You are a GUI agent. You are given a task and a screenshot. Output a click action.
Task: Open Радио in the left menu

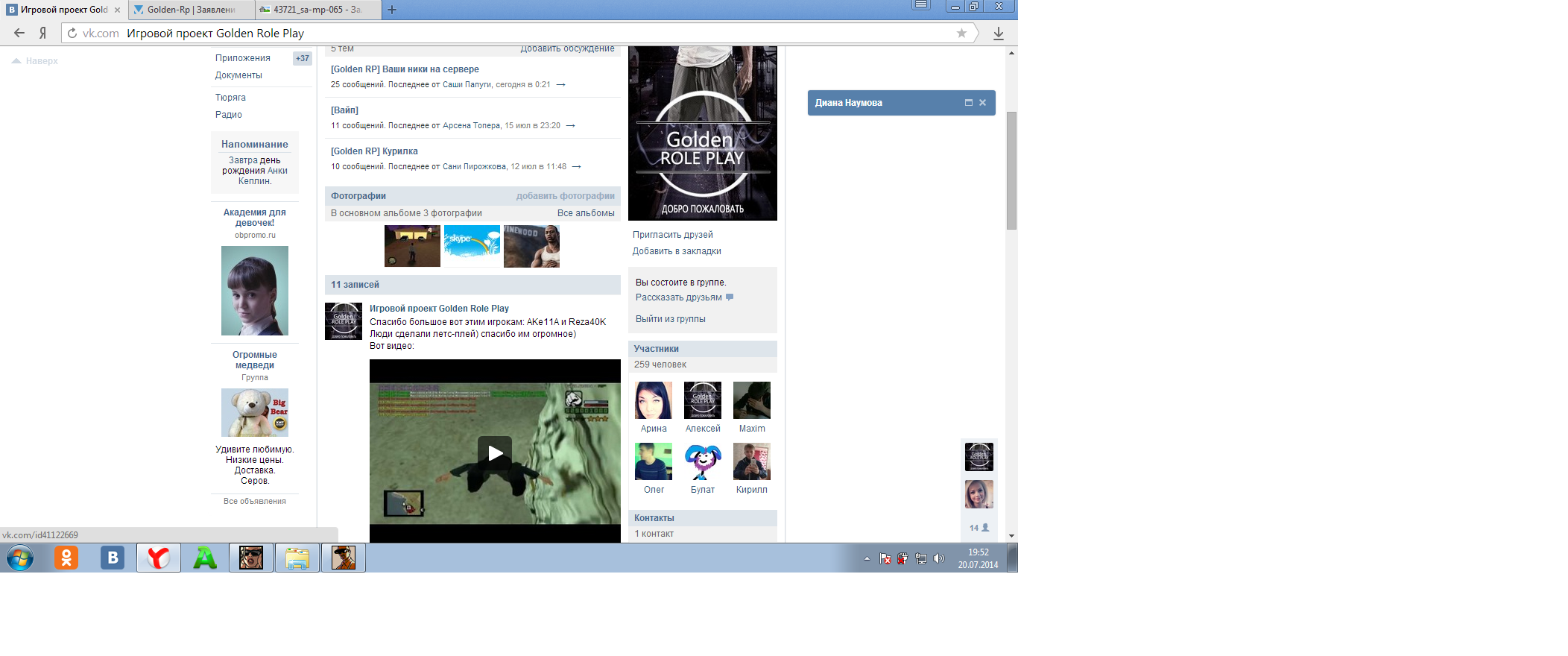[229, 115]
